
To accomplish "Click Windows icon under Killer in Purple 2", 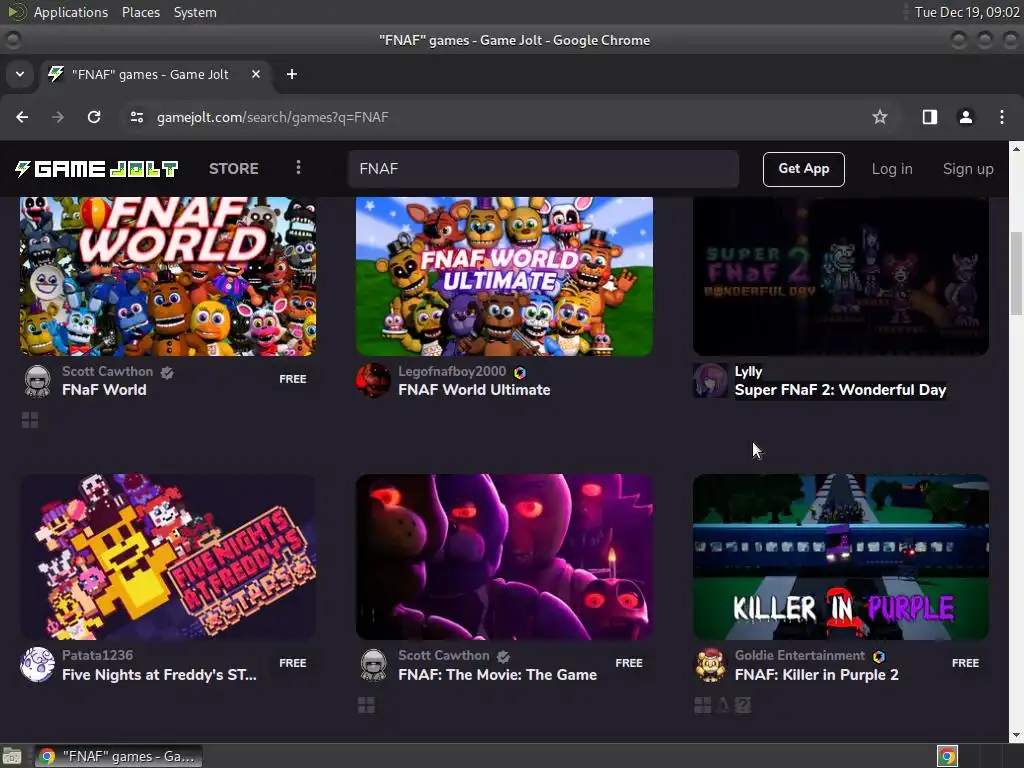I will click(x=703, y=705).
